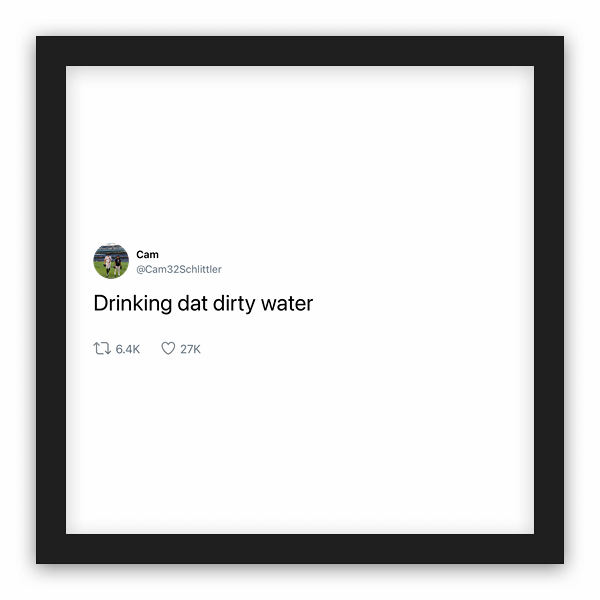Click the right side of the black frame

click(549, 300)
